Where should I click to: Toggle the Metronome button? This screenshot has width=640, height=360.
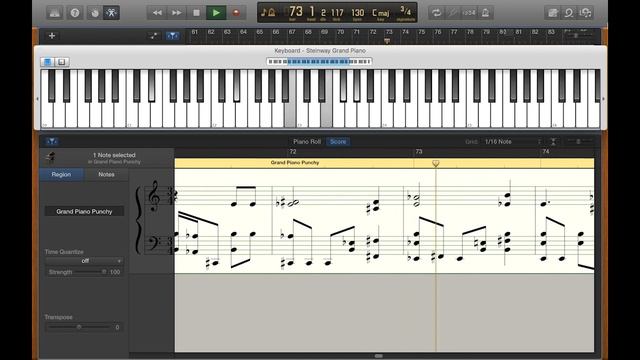click(x=485, y=13)
